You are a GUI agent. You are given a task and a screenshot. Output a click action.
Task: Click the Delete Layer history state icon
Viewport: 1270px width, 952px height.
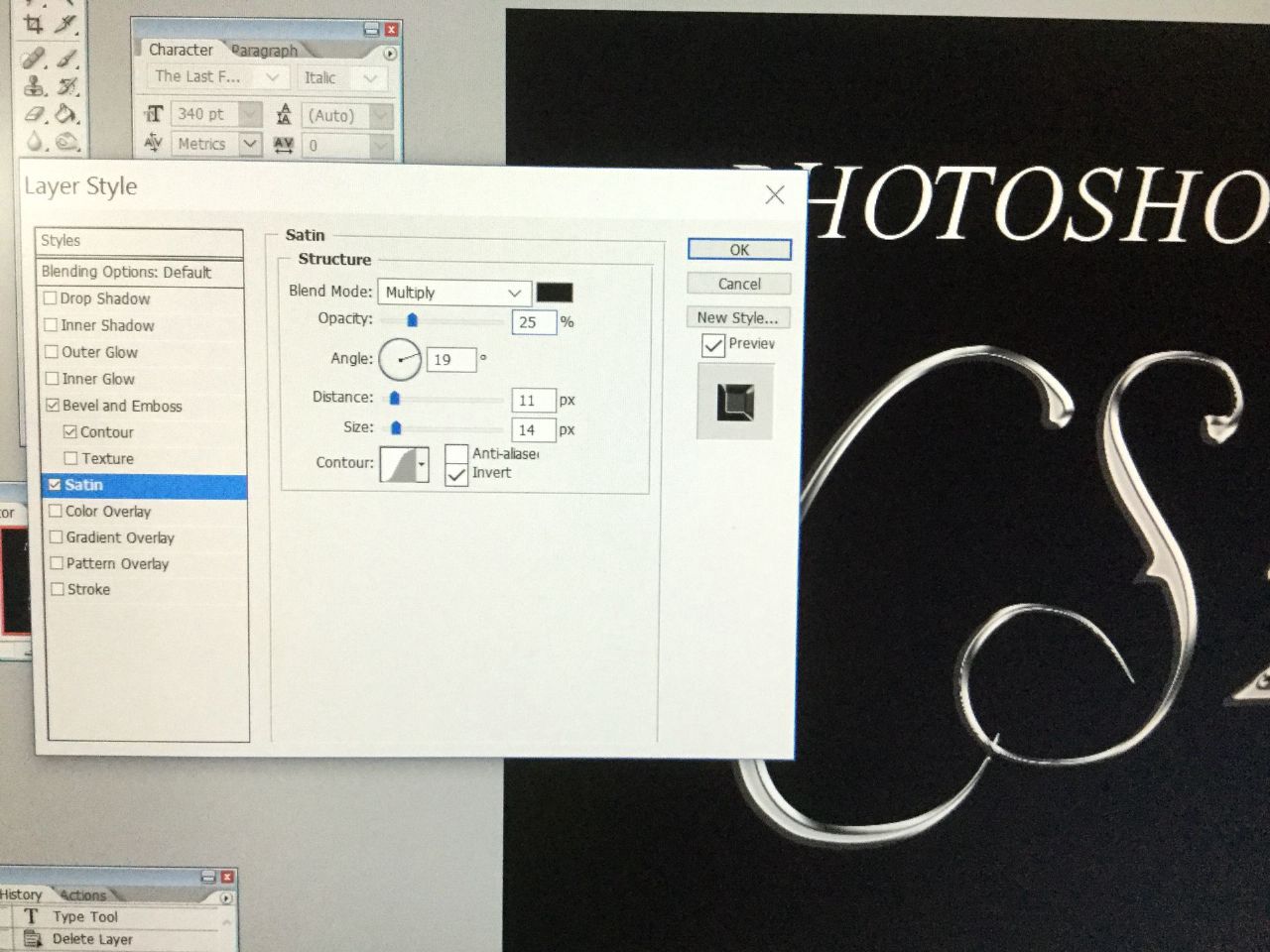[32, 939]
